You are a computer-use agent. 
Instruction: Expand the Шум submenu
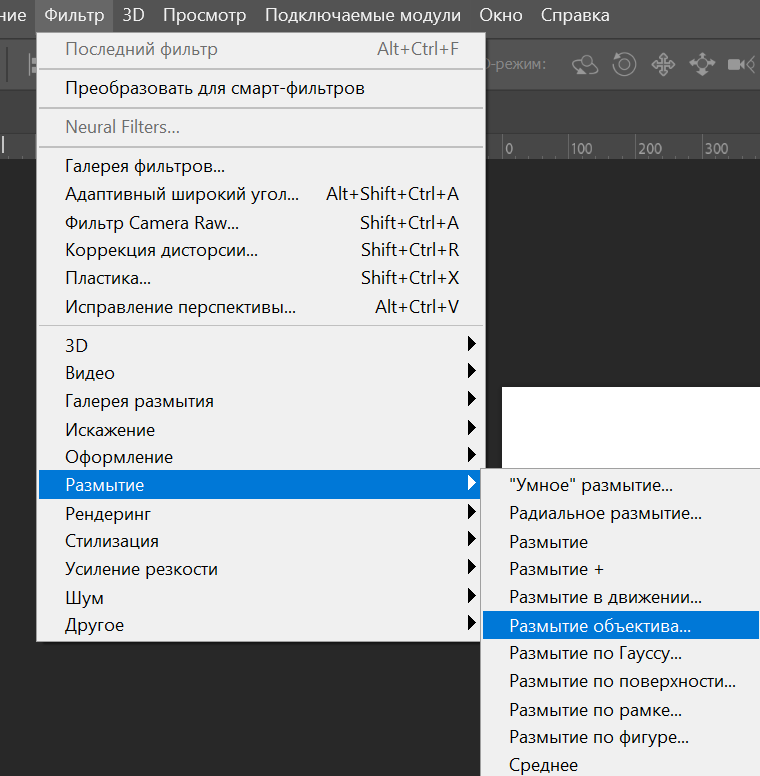[261, 597]
